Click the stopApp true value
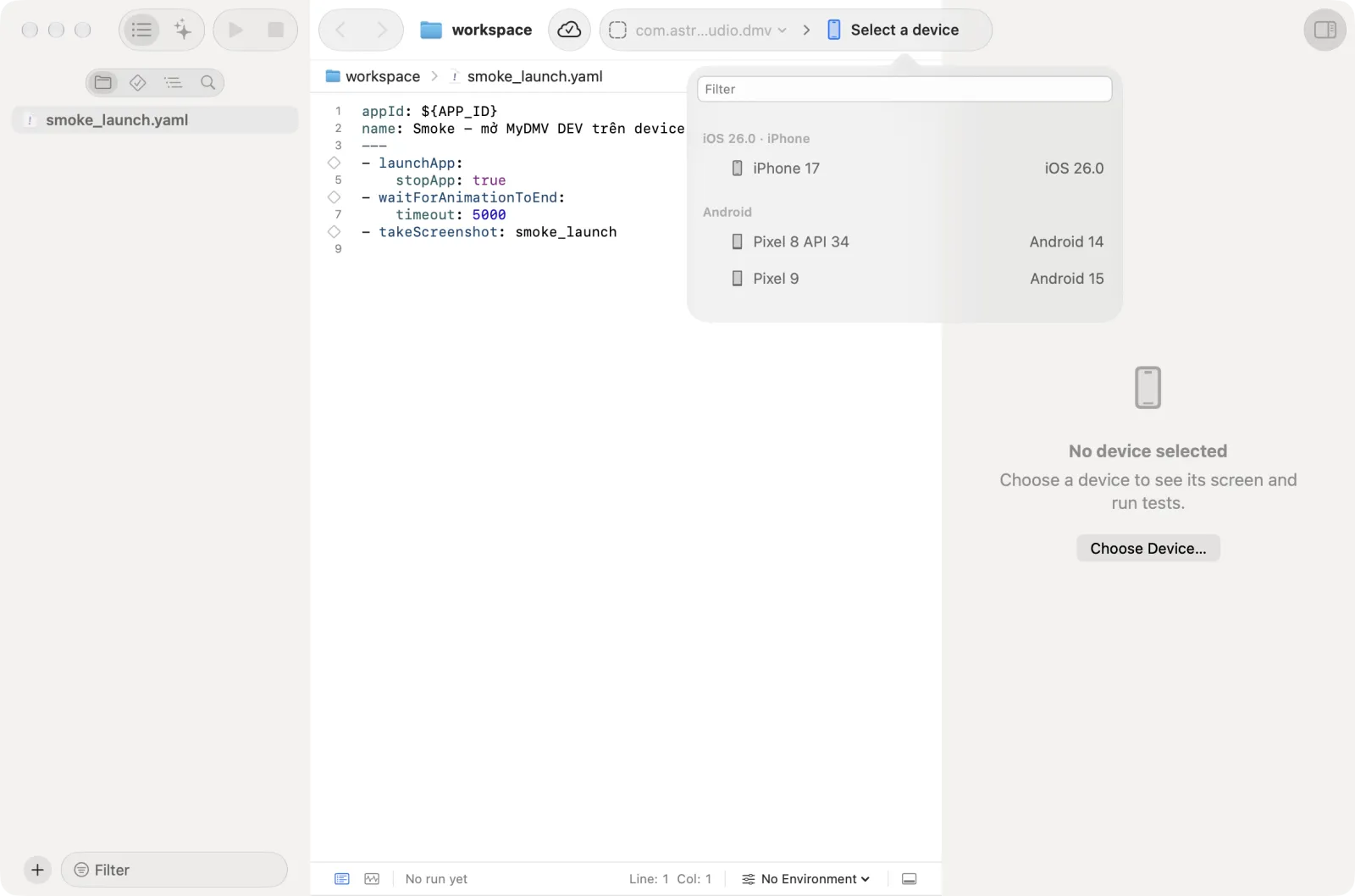The width and height of the screenshot is (1355, 896). coord(489,180)
